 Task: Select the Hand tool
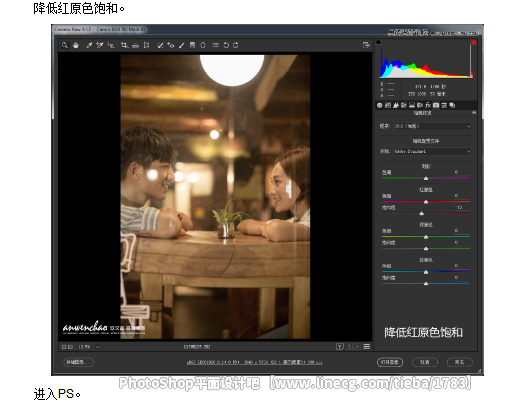(76, 45)
